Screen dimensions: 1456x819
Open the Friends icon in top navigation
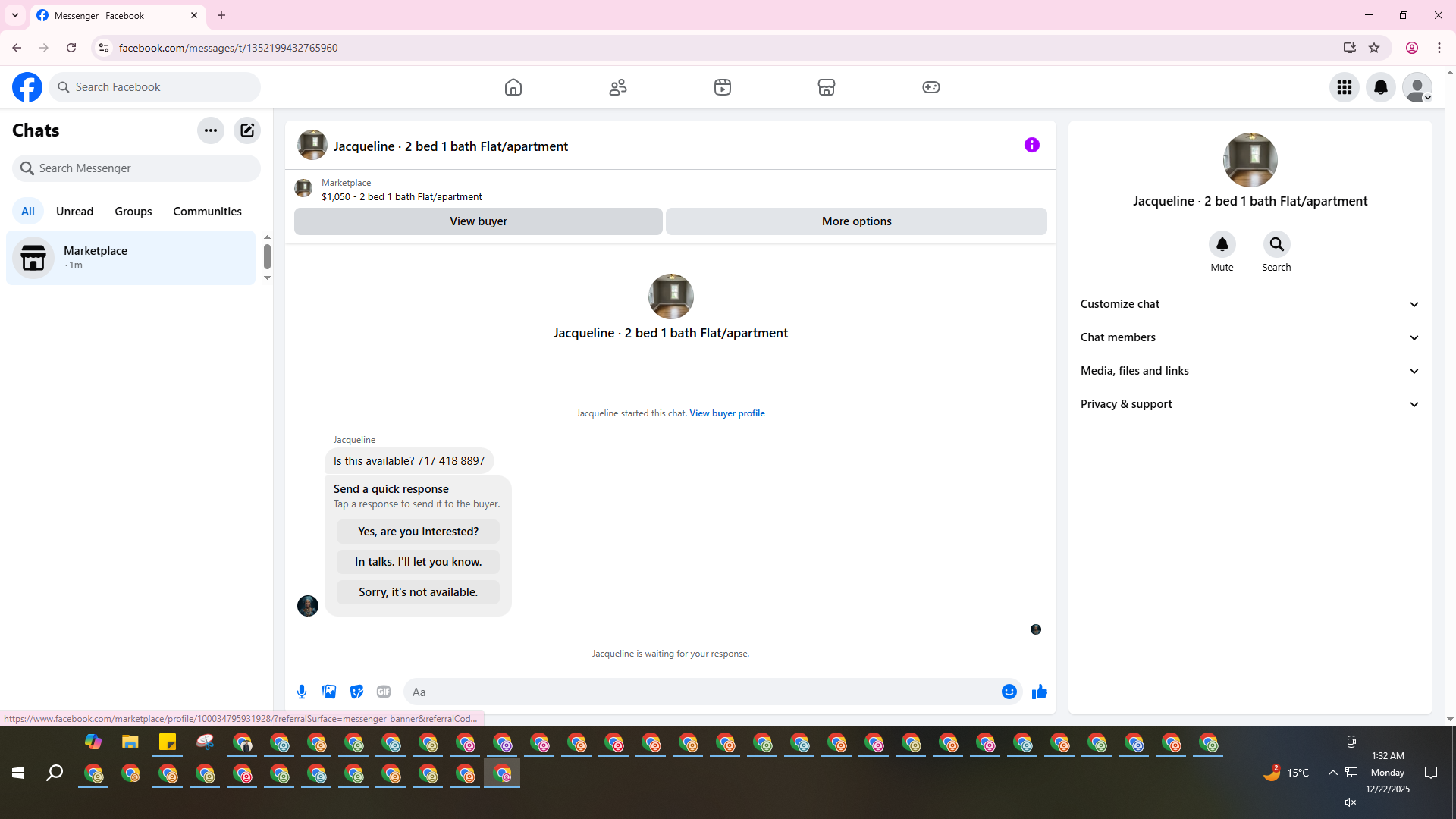click(618, 87)
